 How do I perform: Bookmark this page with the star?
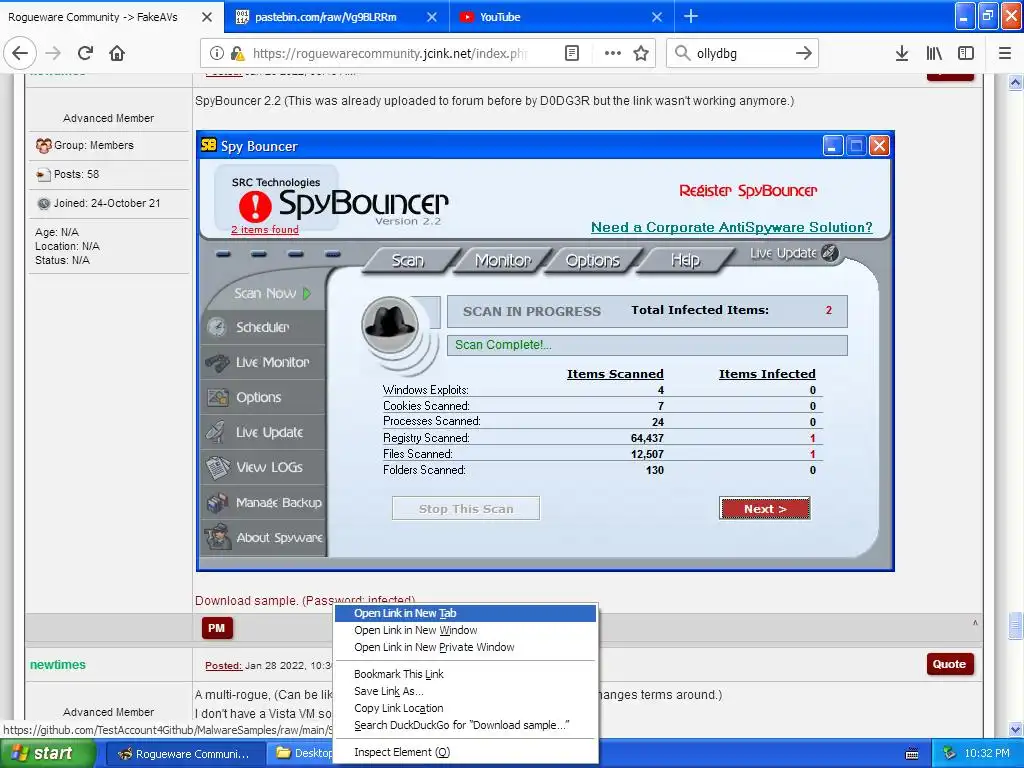pos(641,53)
